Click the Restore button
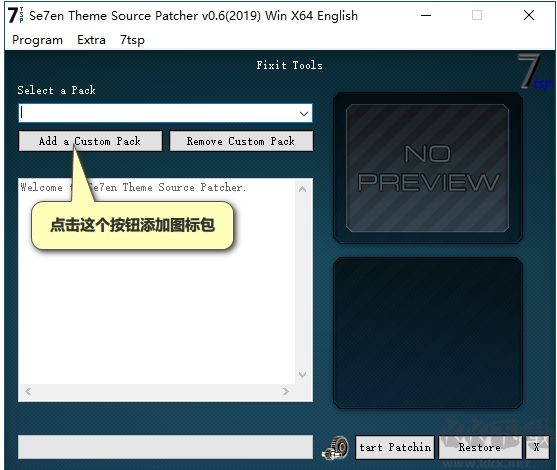The height and width of the screenshot is (470, 557). tap(480, 447)
